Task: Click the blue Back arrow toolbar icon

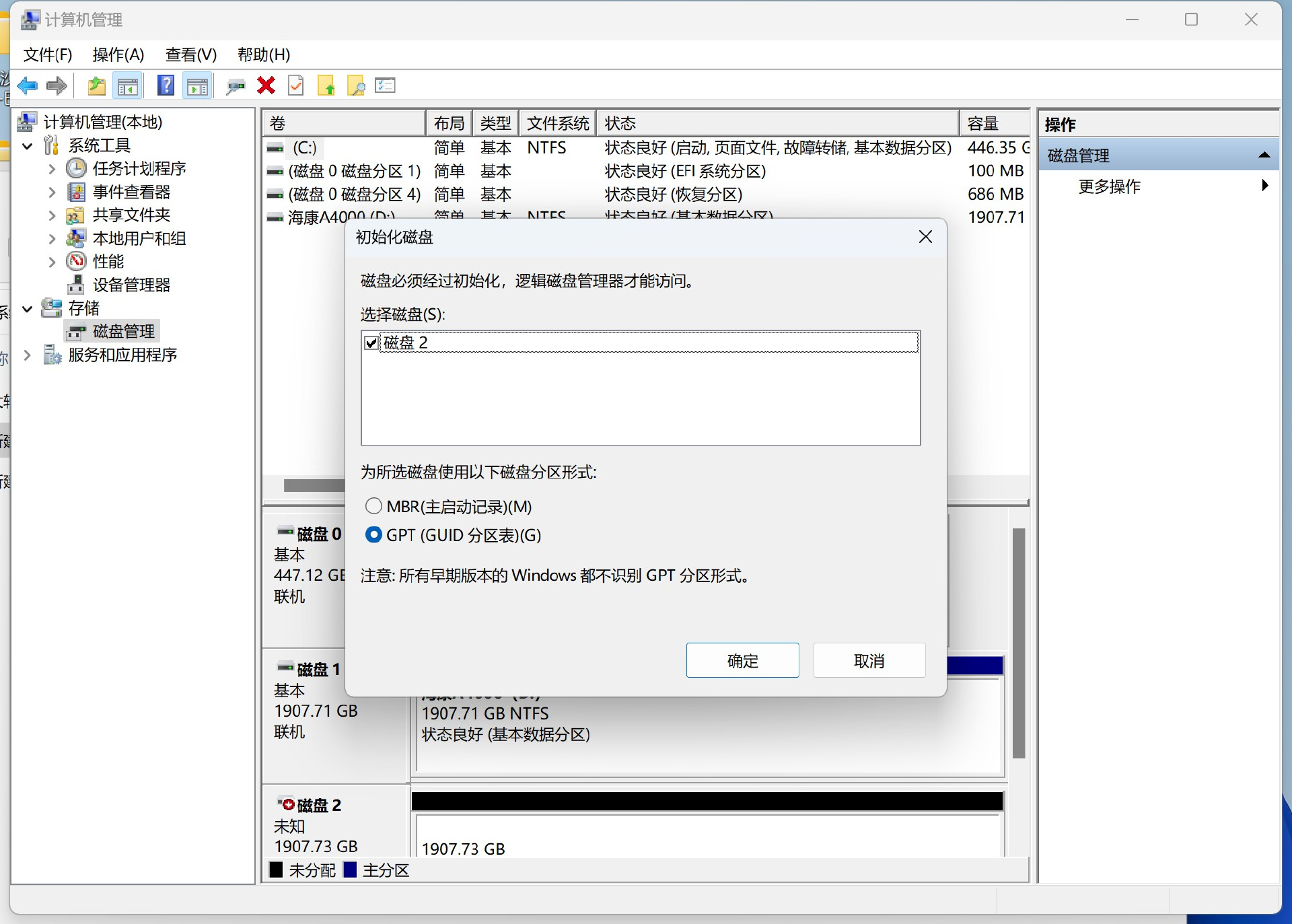Action: [28, 85]
